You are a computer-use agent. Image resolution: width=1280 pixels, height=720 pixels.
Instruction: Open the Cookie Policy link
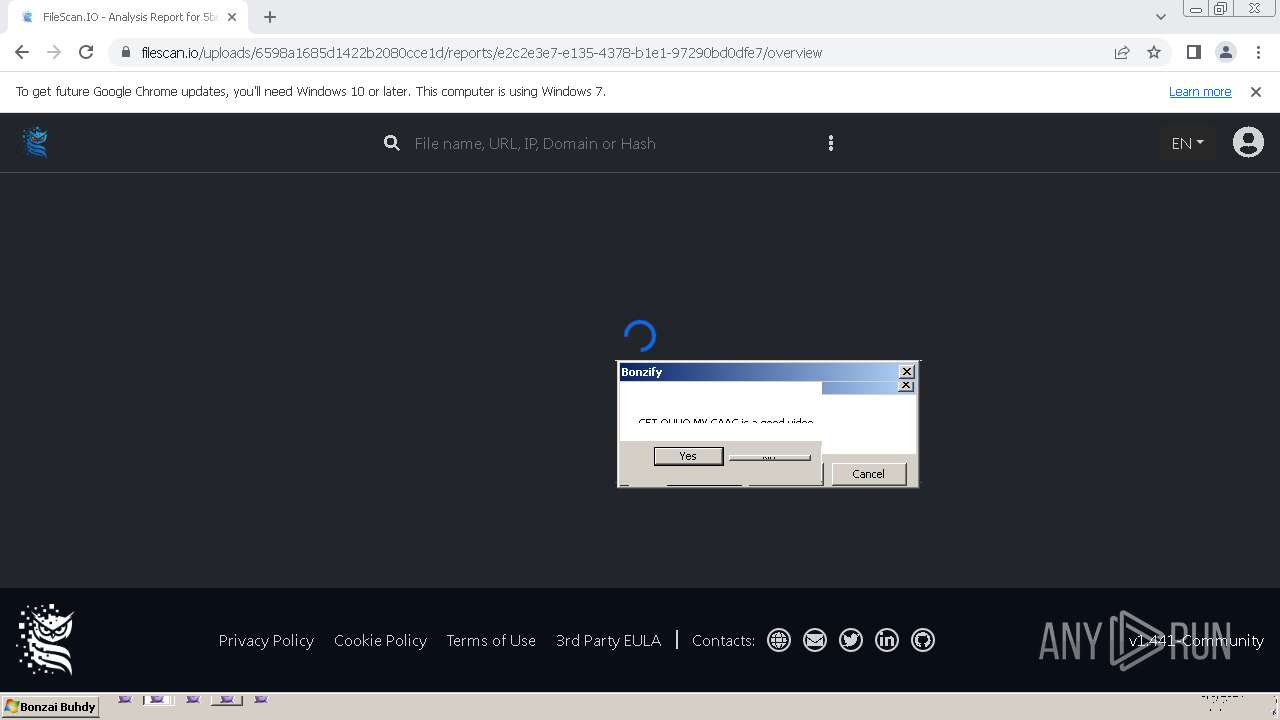pos(380,640)
